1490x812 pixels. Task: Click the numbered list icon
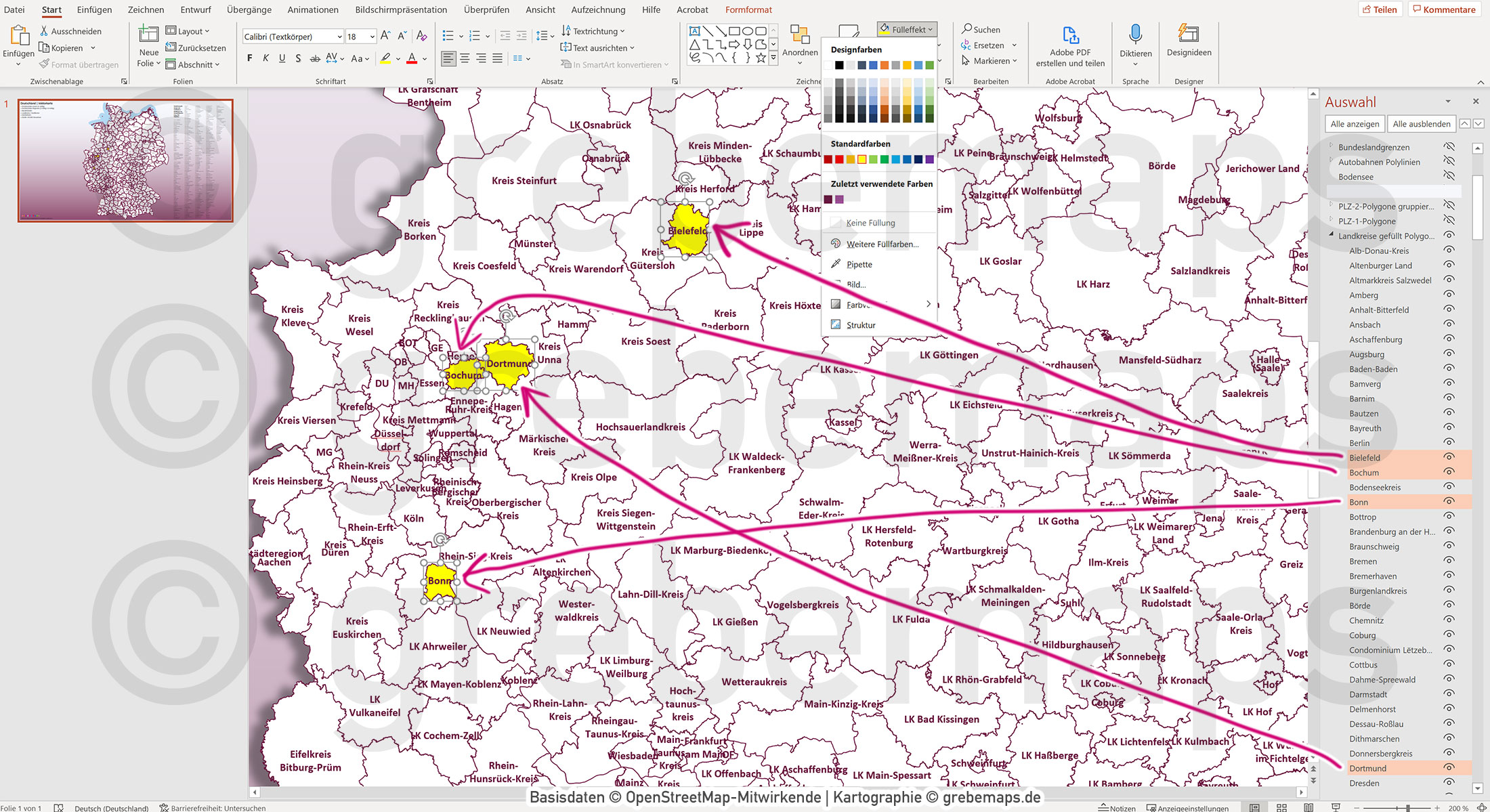(475, 36)
